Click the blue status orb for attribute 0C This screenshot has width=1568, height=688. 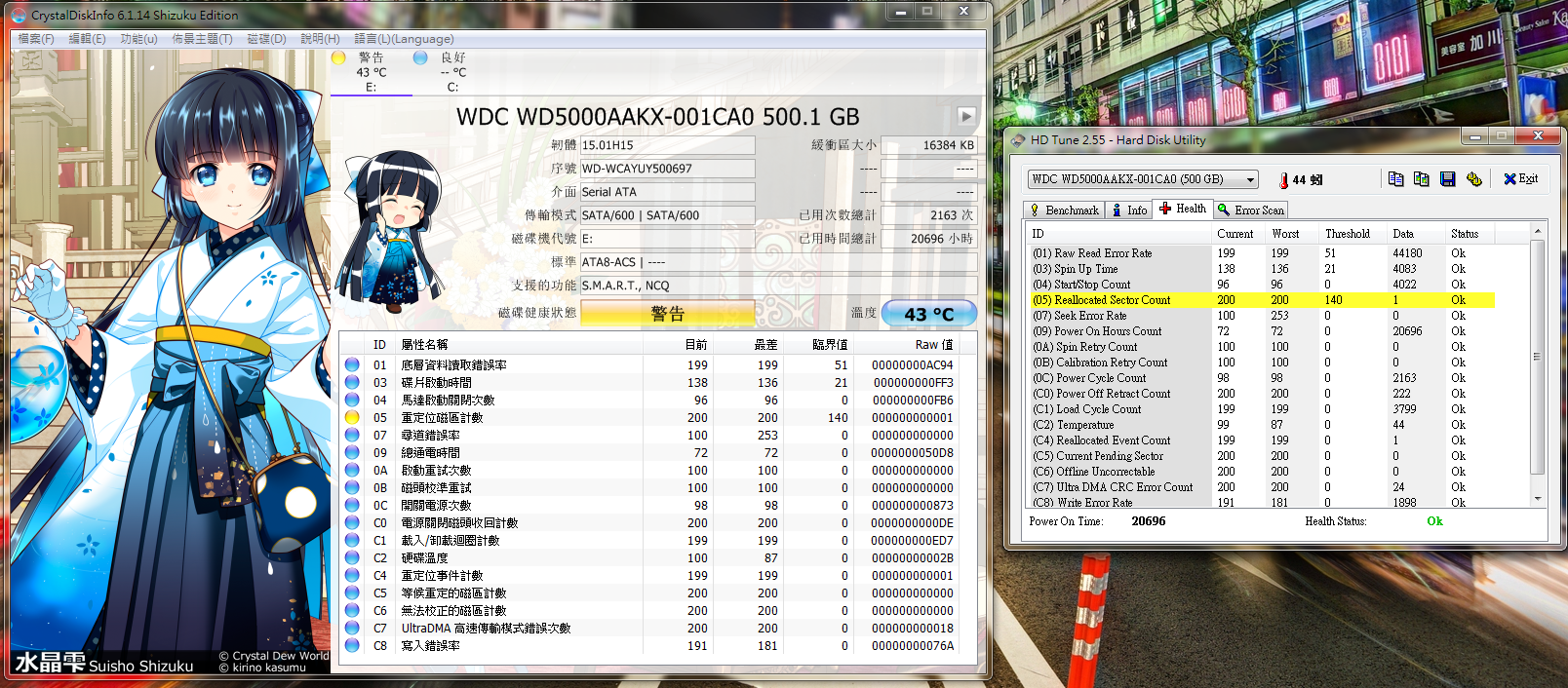click(352, 505)
